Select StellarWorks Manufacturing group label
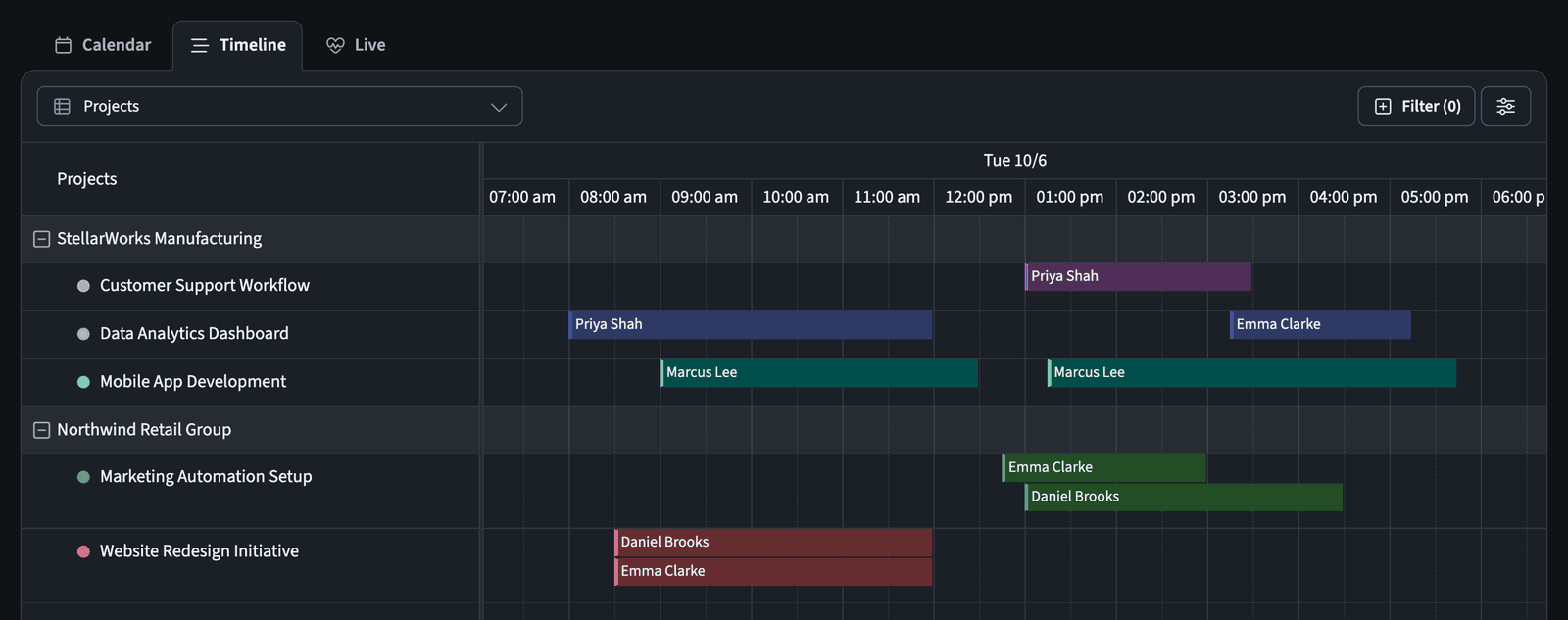The height and width of the screenshot is (620, 1568). pos(159,239)
